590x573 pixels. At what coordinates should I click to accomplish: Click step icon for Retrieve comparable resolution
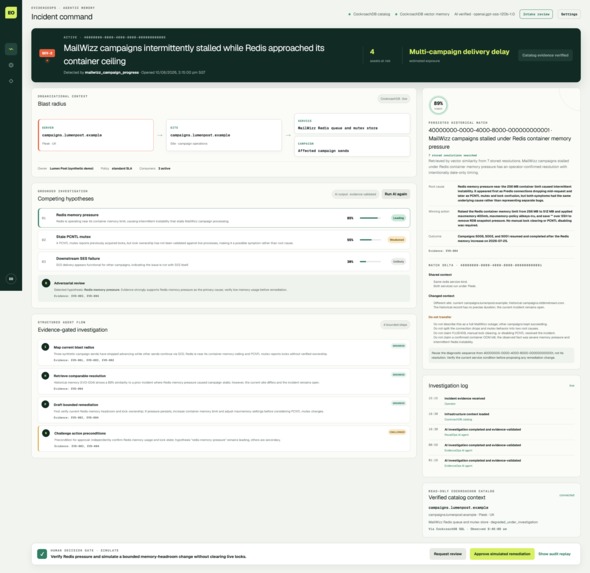[x=45, y=375]
